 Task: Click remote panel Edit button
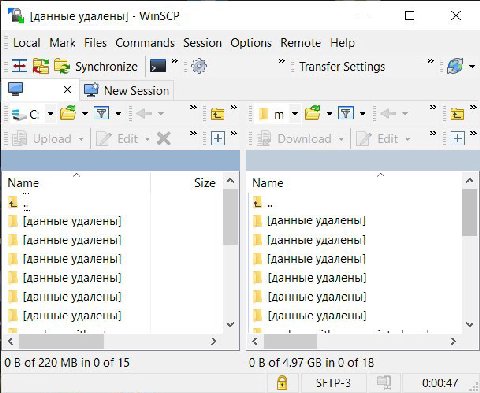click(x=378, y=139)
